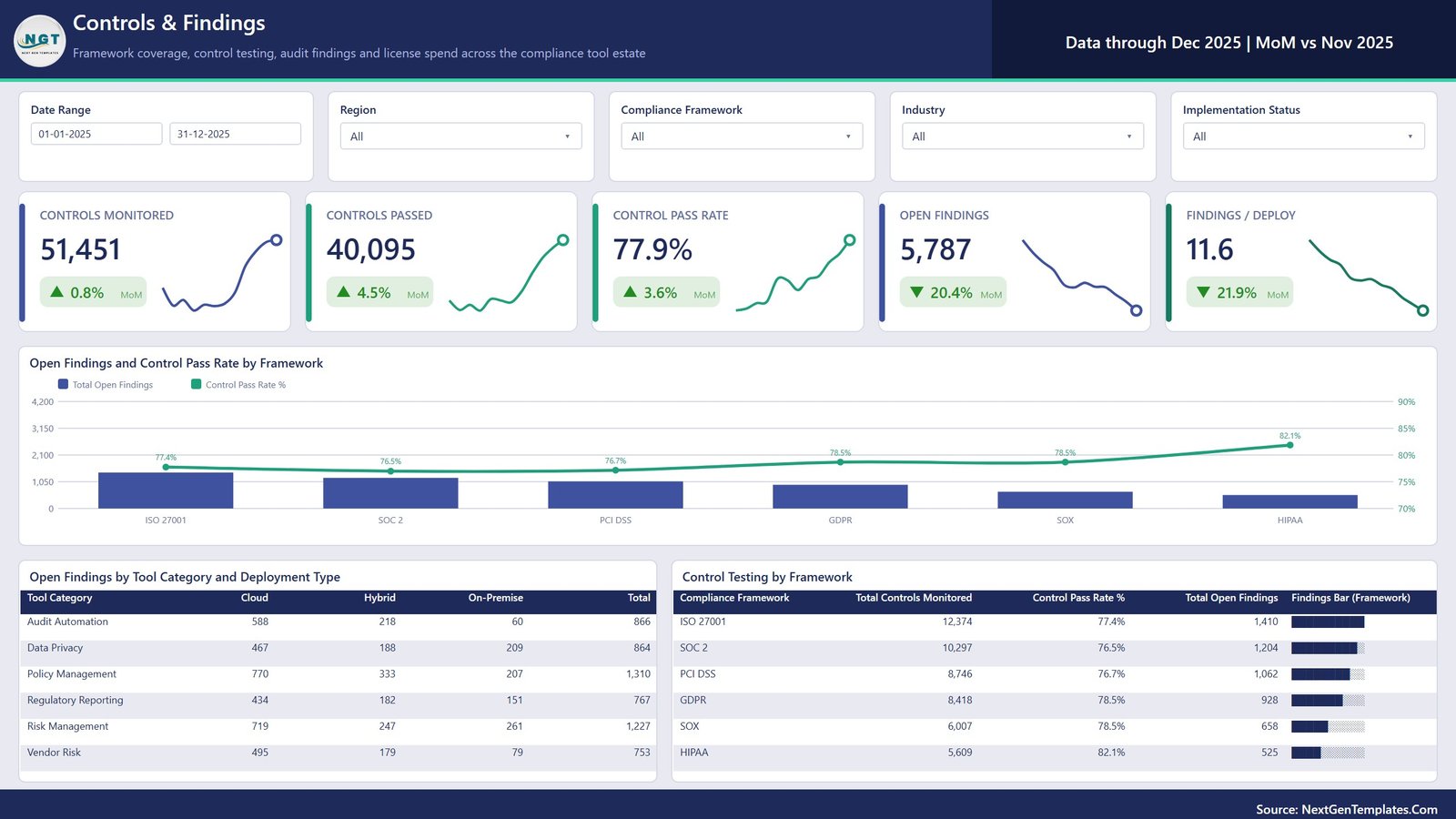Select the Audit Automation row label
Screen dimensions: 1456x819
point(67,622)
